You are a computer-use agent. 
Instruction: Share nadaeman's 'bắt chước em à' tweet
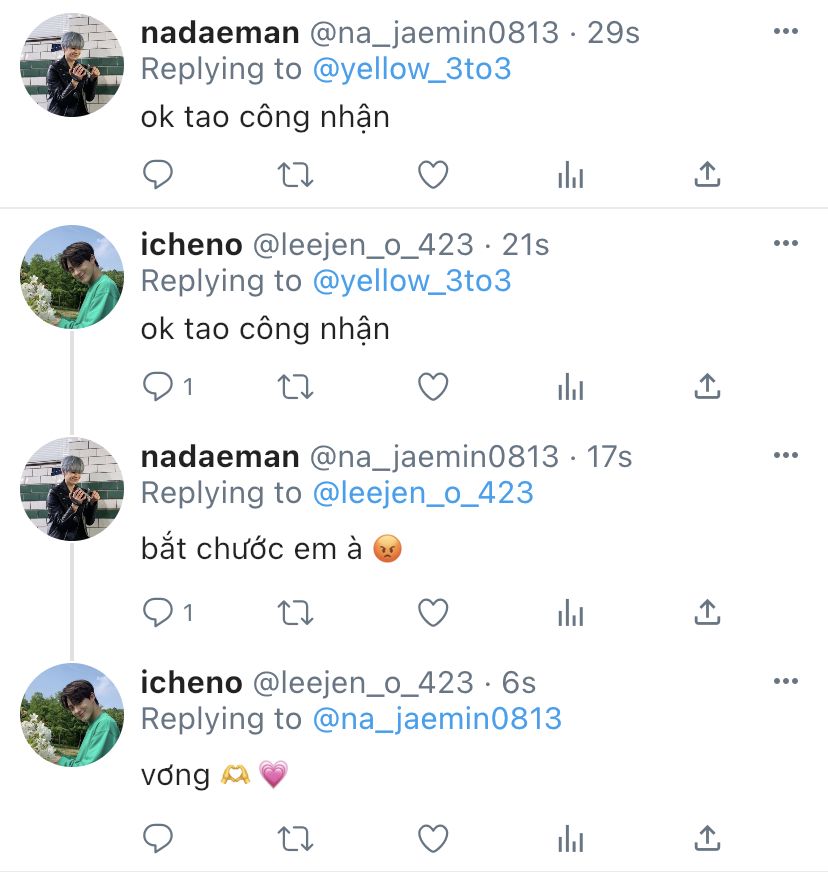(x=707, y=611)
